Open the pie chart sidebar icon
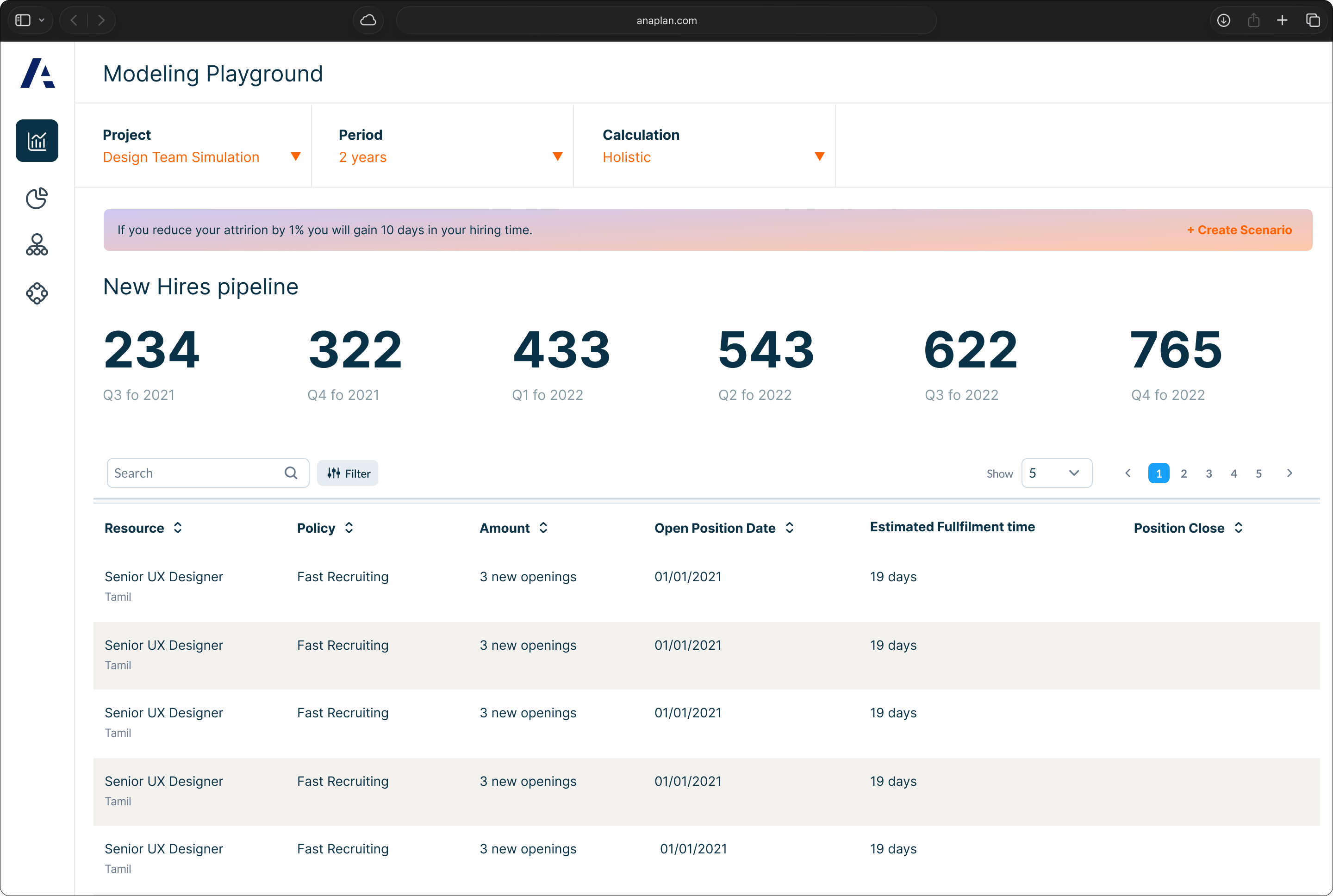Viewport: 1333px width, 896px height. click(37, 198)
